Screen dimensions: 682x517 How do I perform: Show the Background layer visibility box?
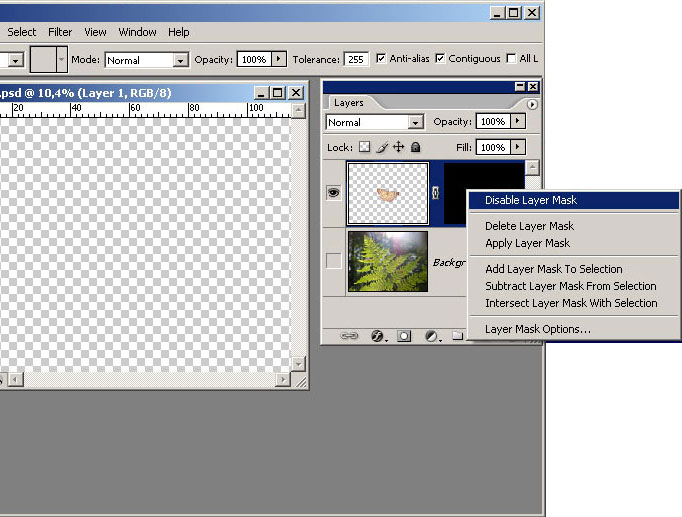pyautogui.click(x=334, y=260)
